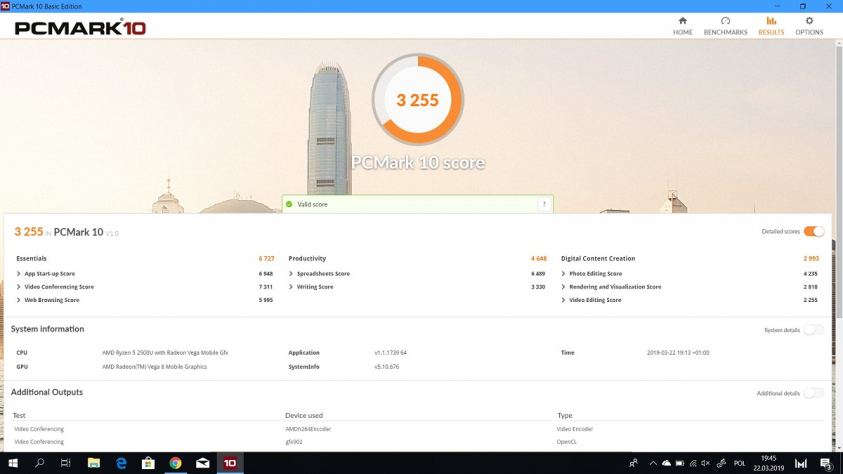Image resolution: width=843 pixels, height=474 pixels.
Task: Enable the System details toggle
Action: point(813,330)
